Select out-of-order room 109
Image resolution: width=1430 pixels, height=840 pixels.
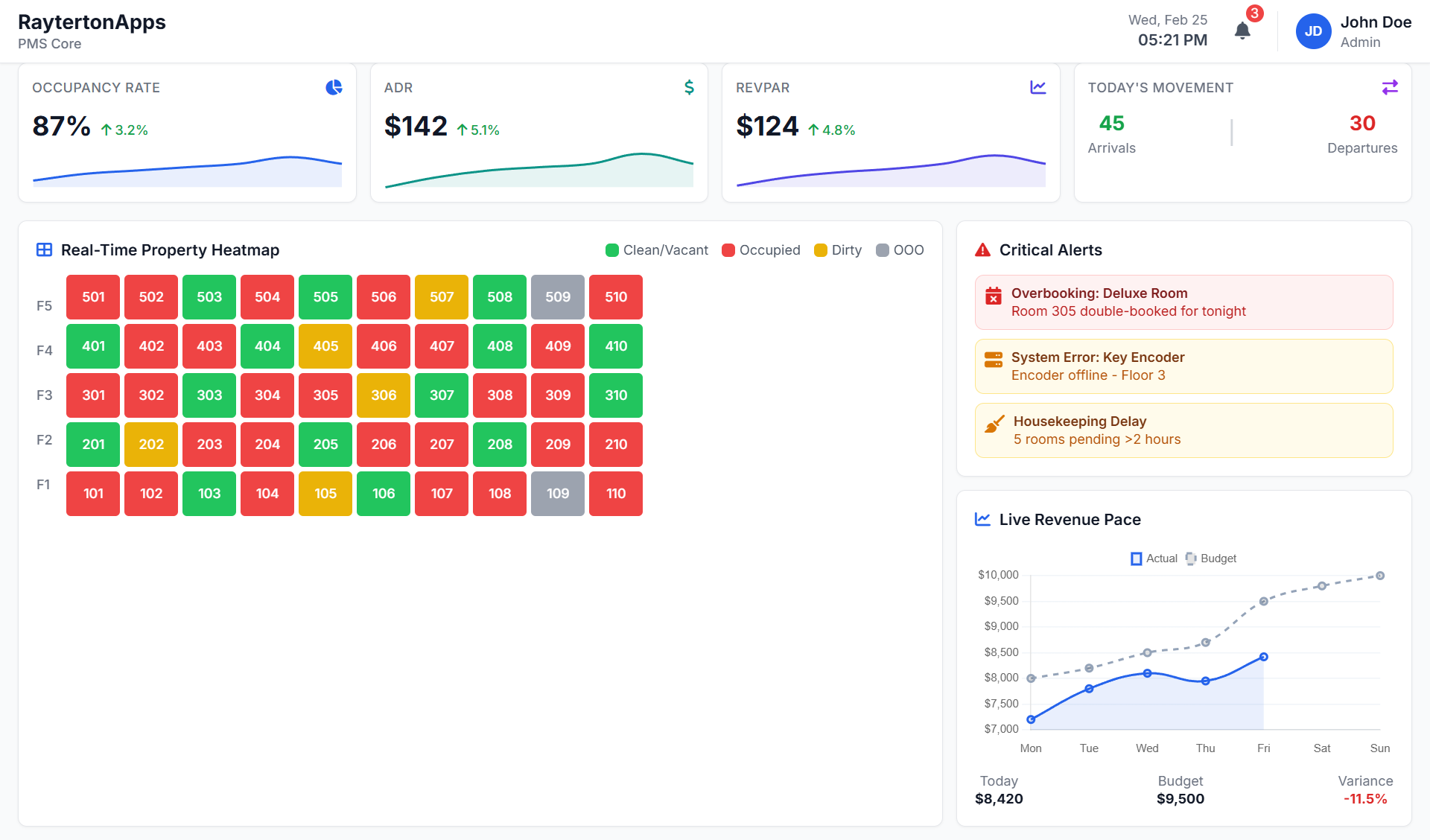click(558, 494)
